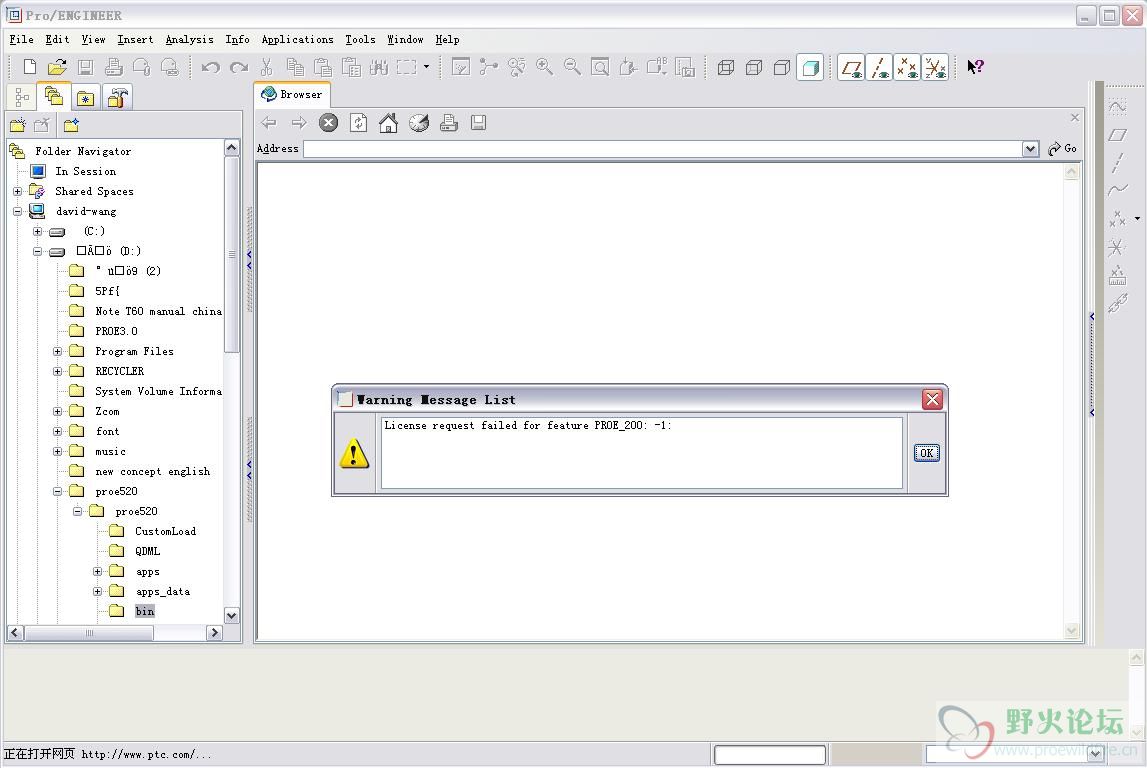Image resolution: width=1147 pixels, height=768 pixels.
Task: Switch to Hidden Line display style
Action: (753, 67)
